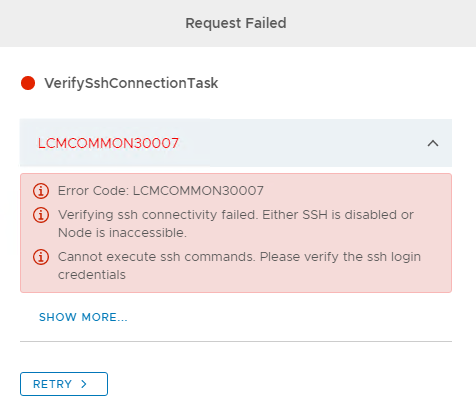The image size is (476, 411).
Task: Click the word credentials in error panel
Action: [x=92, y=275]
